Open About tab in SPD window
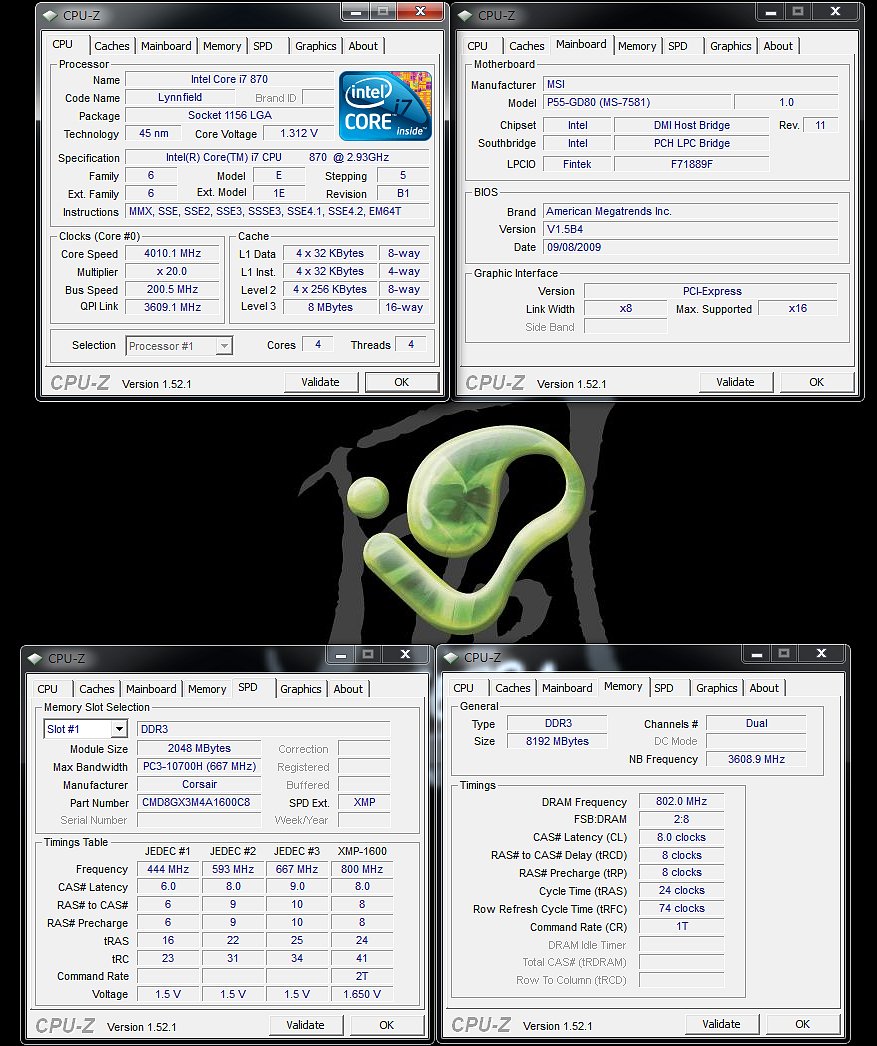Screen dimensions: 877x1046 tap(348, 689)
